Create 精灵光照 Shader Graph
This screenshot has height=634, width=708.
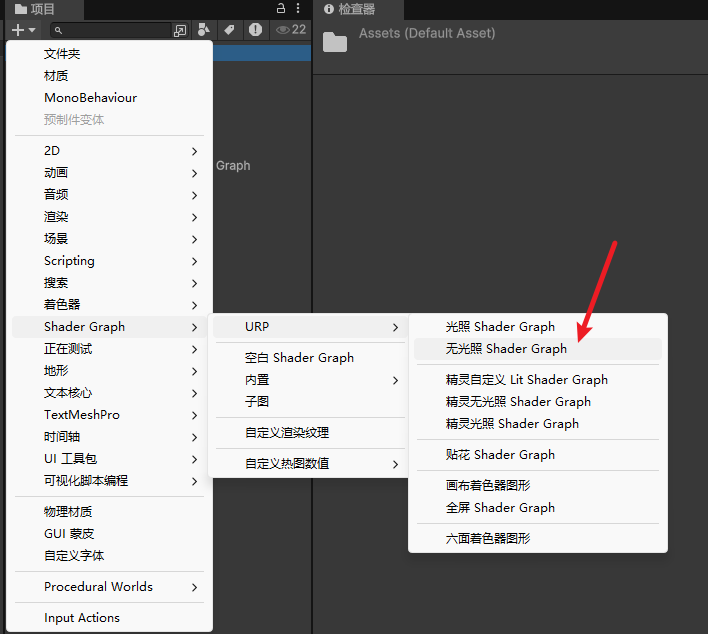click(538, 424)
